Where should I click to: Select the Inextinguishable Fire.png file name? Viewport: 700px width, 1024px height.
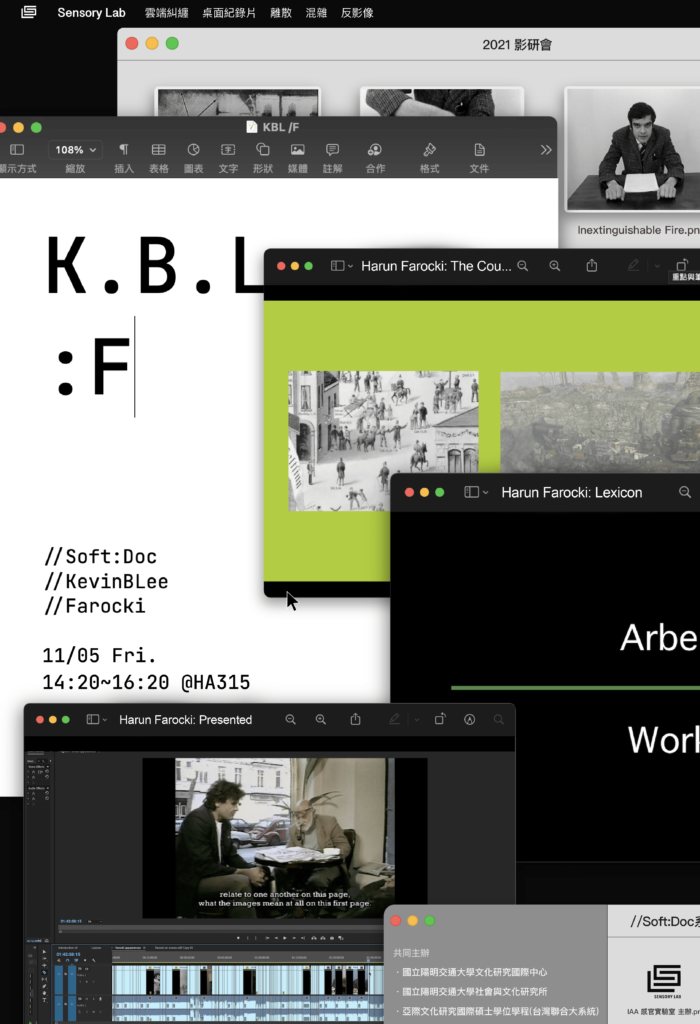(x=638, y=230)
